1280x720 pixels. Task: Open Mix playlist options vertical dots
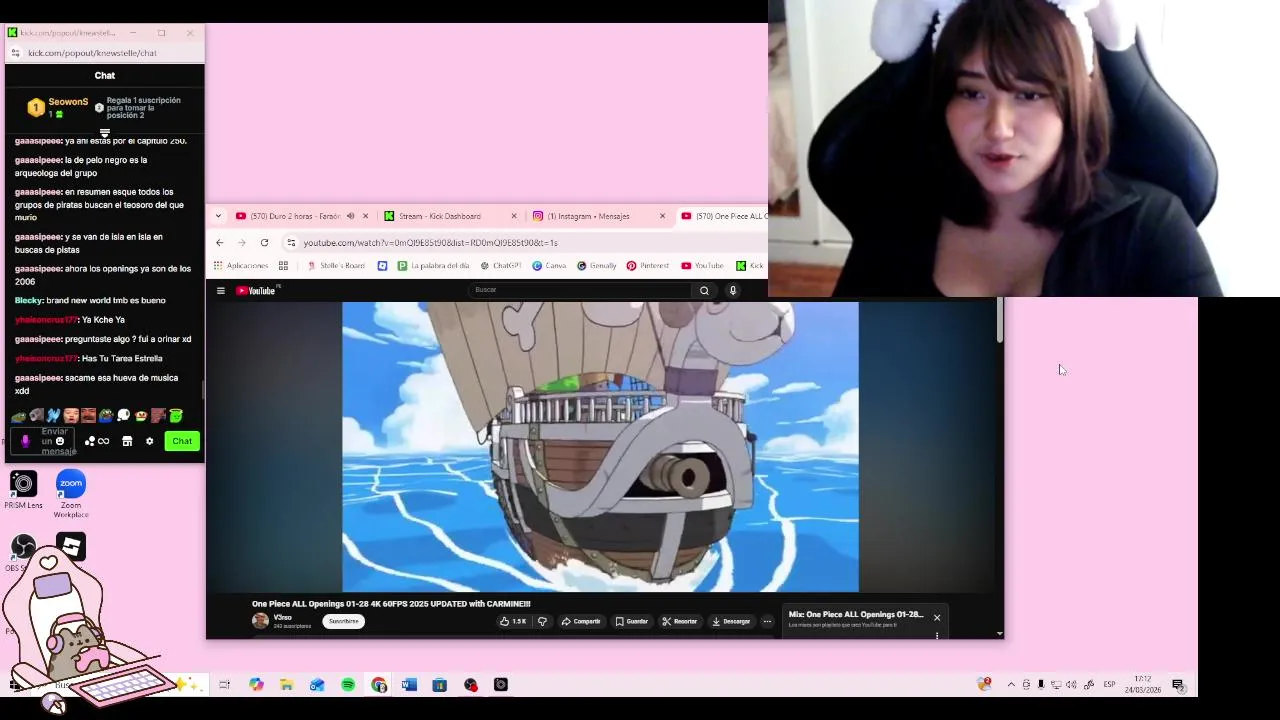tap(937, 634)
